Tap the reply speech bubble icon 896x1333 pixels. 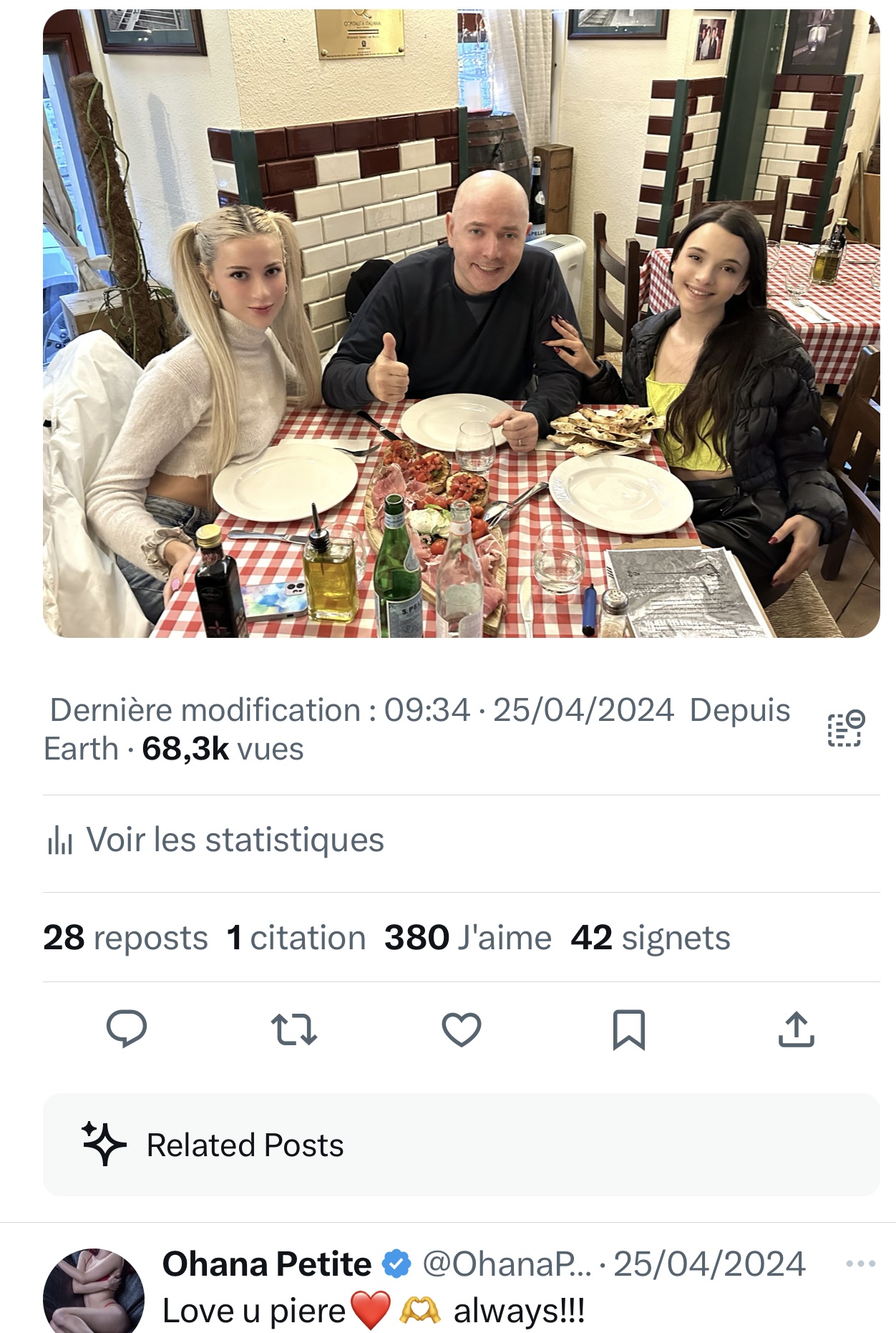(x=127, y=1029)
